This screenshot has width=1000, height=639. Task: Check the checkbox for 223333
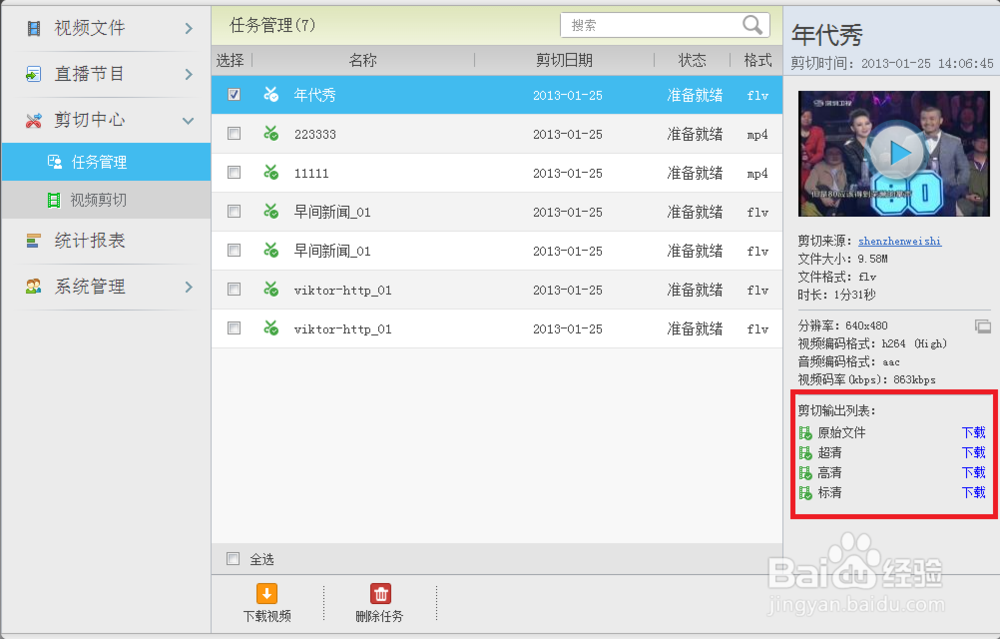click(x=233, y=134)
